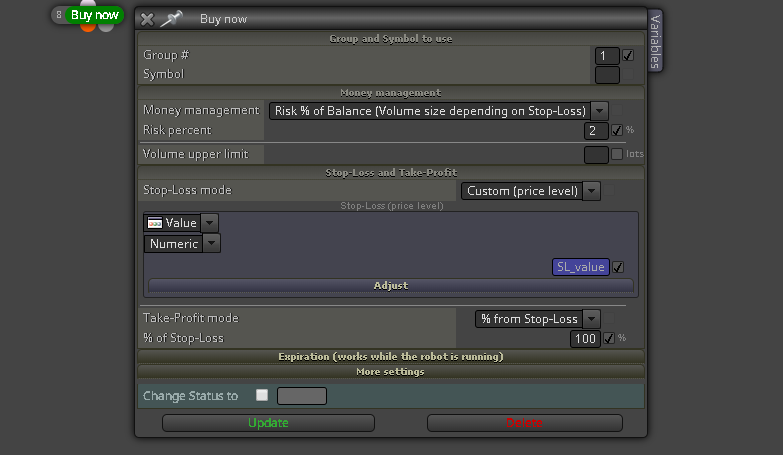Toggle the Symbol checkbox

[628, 74]
